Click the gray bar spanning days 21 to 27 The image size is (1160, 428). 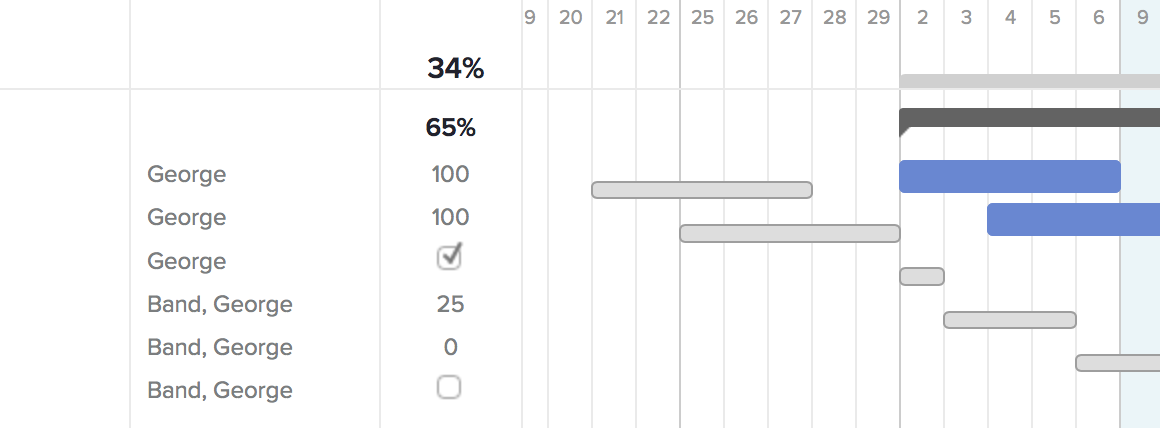point(701,190)
